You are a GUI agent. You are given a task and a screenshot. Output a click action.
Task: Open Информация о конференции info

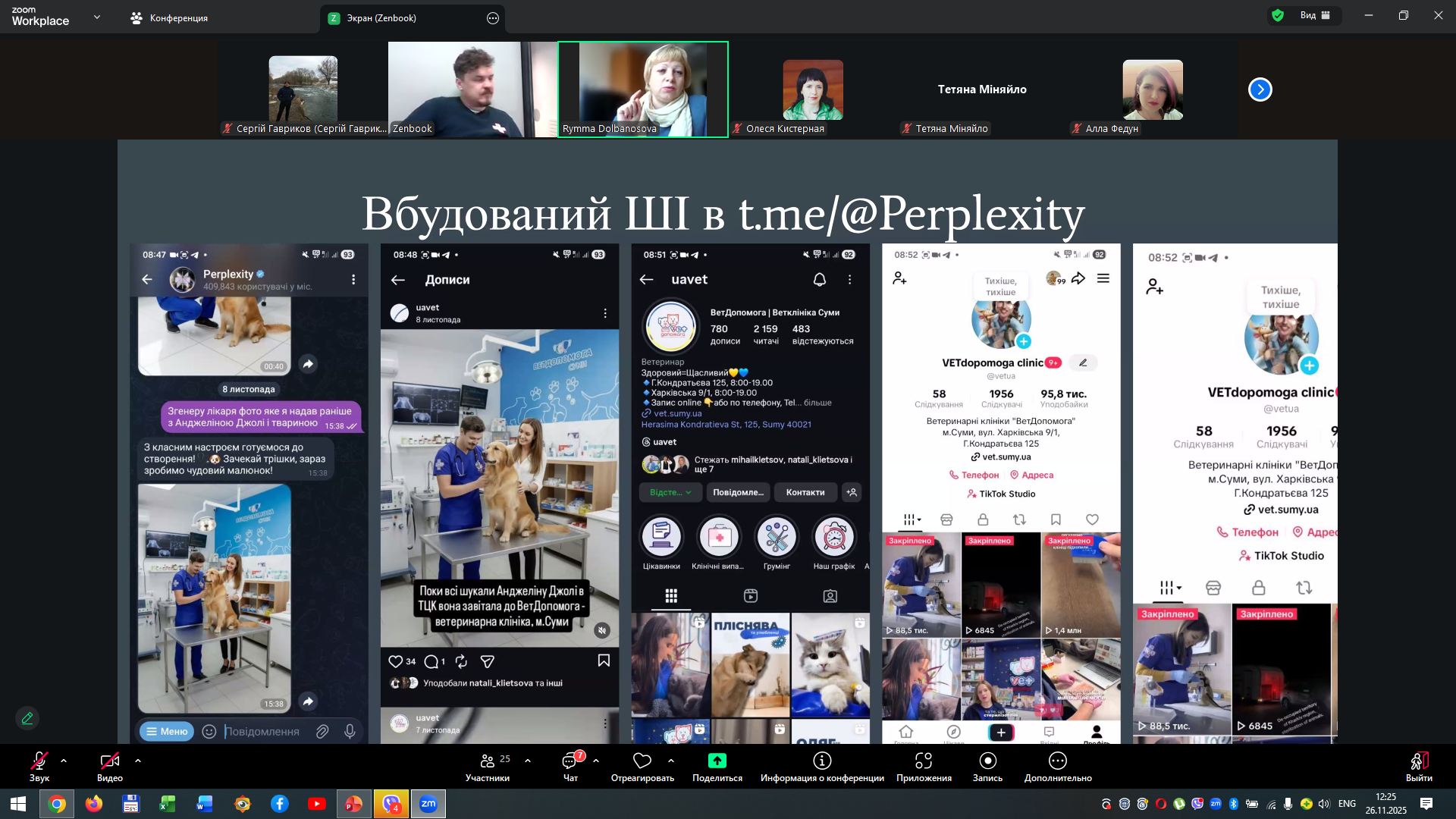(821, 761)
